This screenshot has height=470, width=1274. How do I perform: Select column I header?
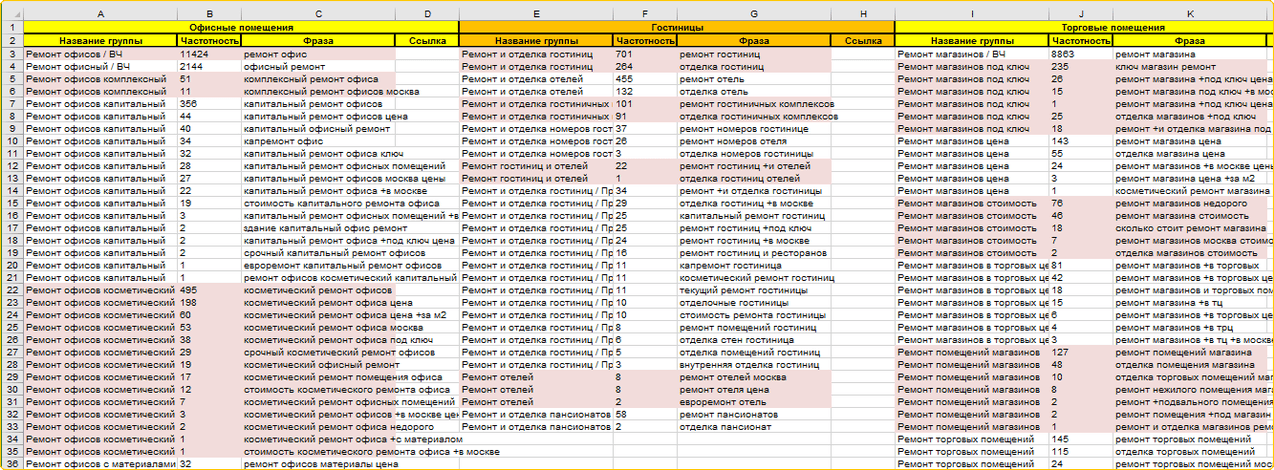(972, 15)
